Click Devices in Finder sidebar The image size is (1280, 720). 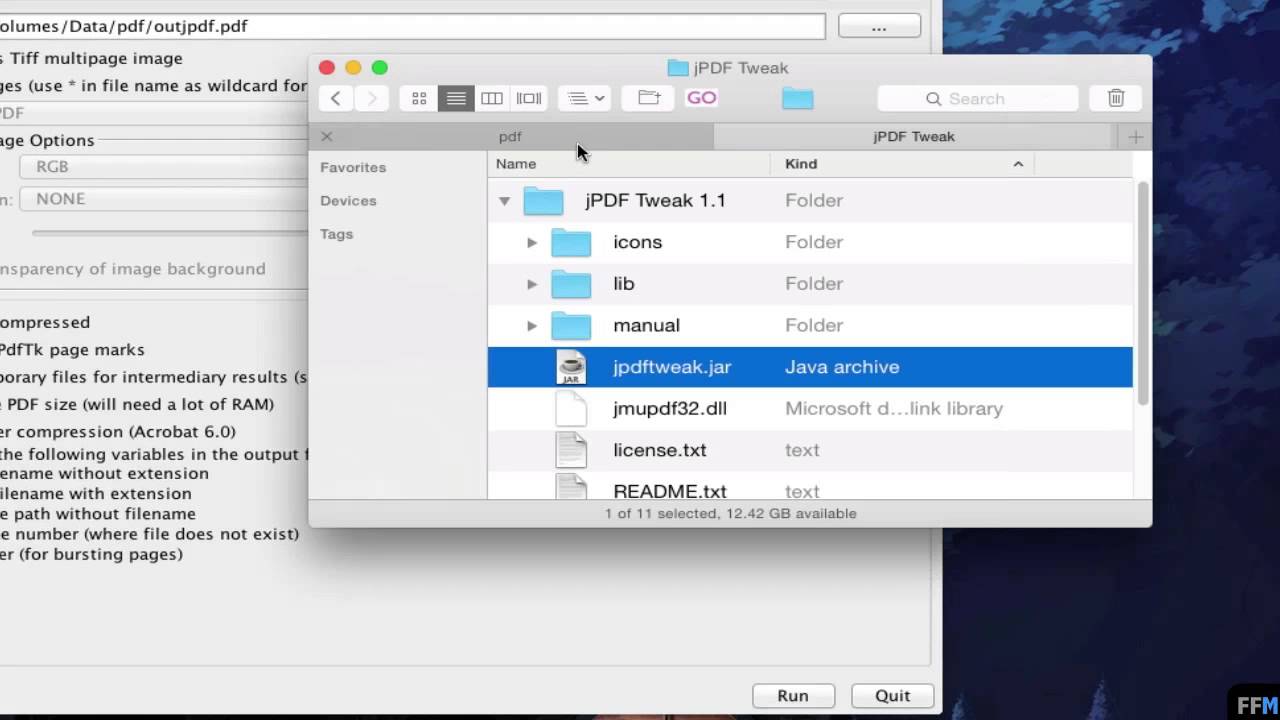pos(348,200)
